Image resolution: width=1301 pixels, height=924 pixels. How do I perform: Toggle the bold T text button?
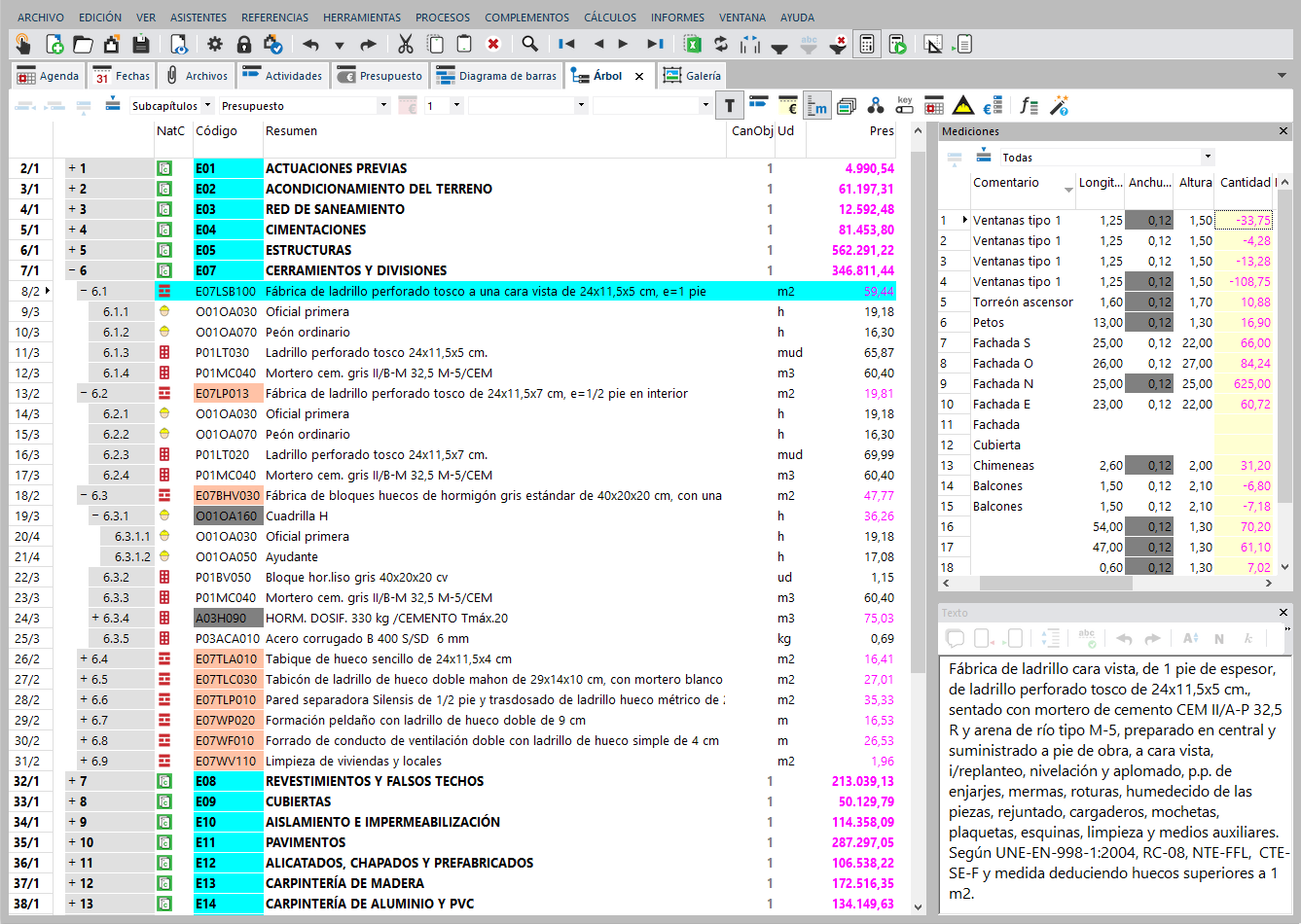tap(729, 106)
